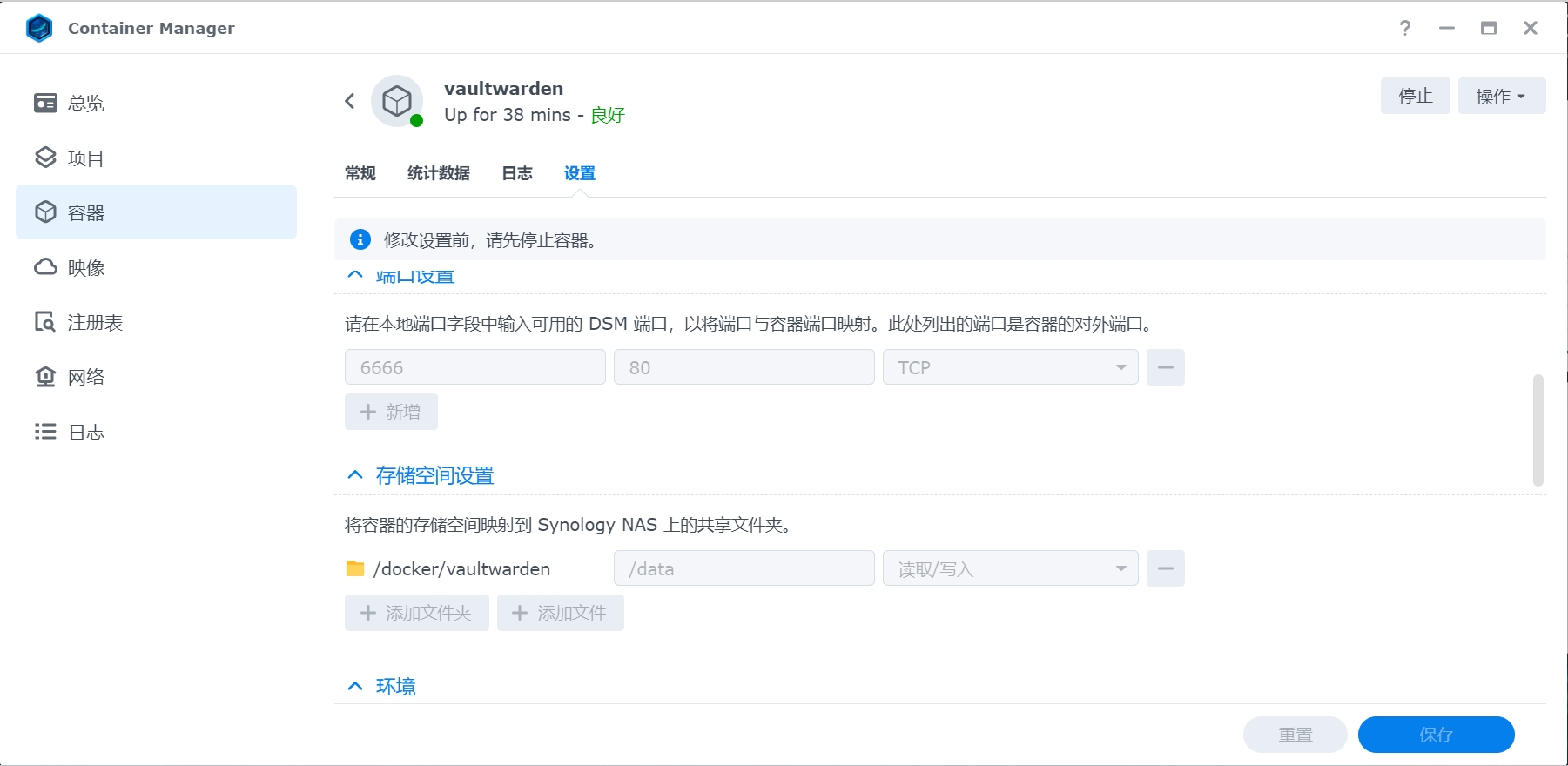Remove the 6666 port mapping row
Image resolution: width=1568 pixels, height=766 pixels.
[x=1165, y=367]
